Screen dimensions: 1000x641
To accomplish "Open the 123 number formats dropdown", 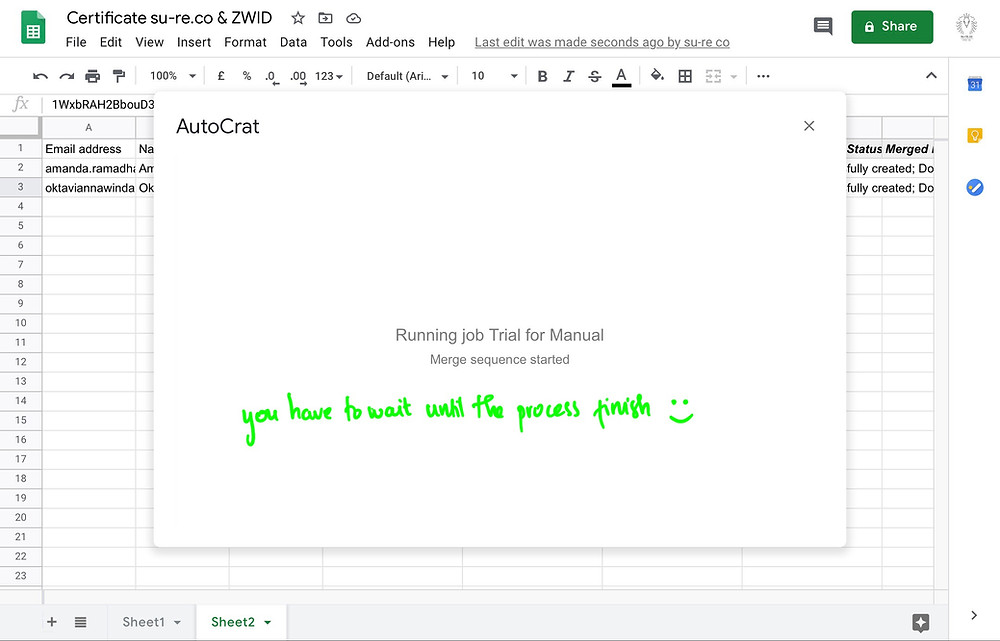I will click(328, 76).
